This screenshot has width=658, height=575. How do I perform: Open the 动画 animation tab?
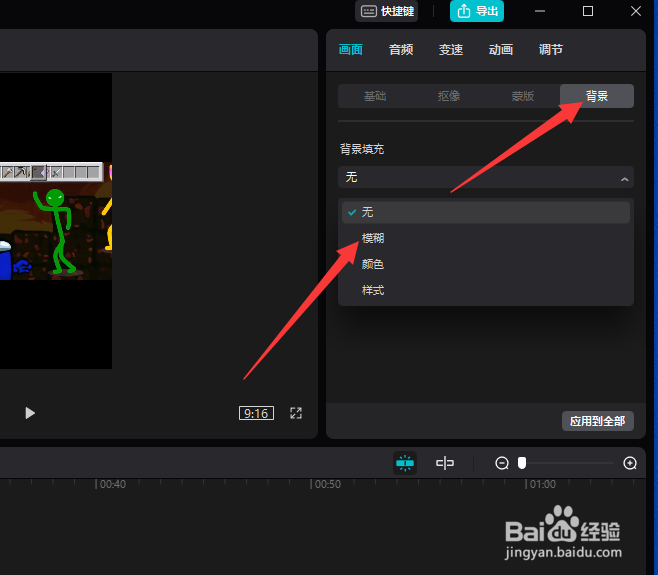coord(501,50)
